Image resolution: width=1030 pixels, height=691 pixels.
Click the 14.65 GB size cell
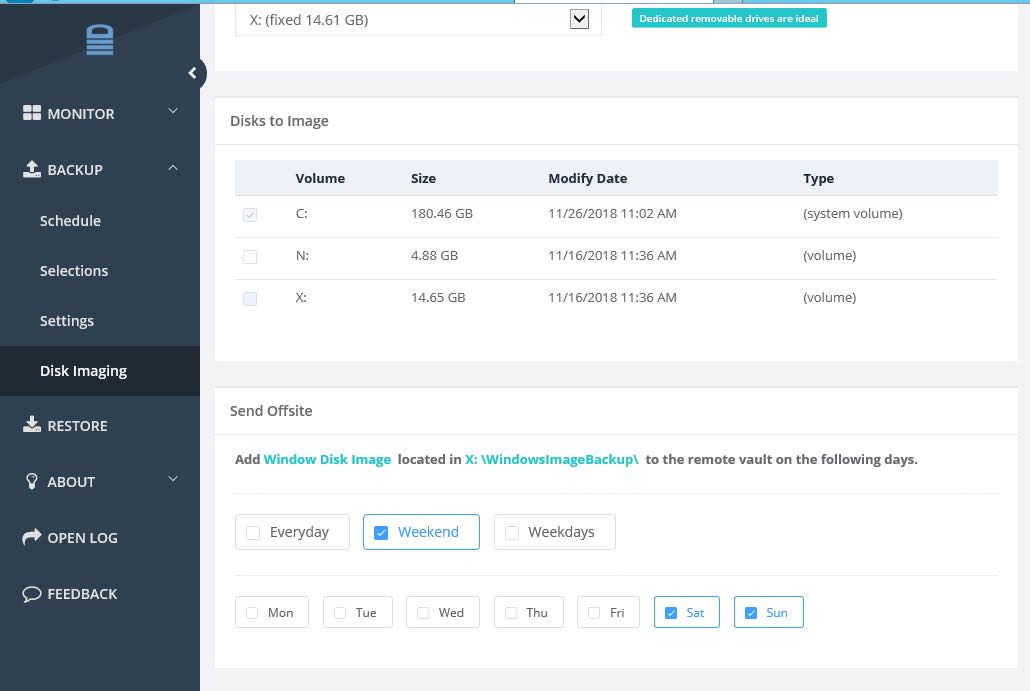(438, 298)
